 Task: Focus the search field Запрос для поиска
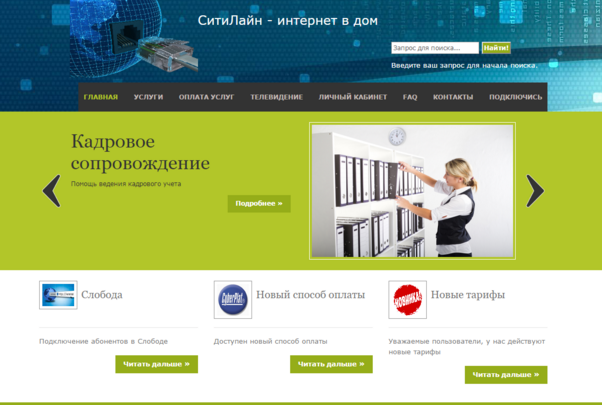[x=435, y=48]
